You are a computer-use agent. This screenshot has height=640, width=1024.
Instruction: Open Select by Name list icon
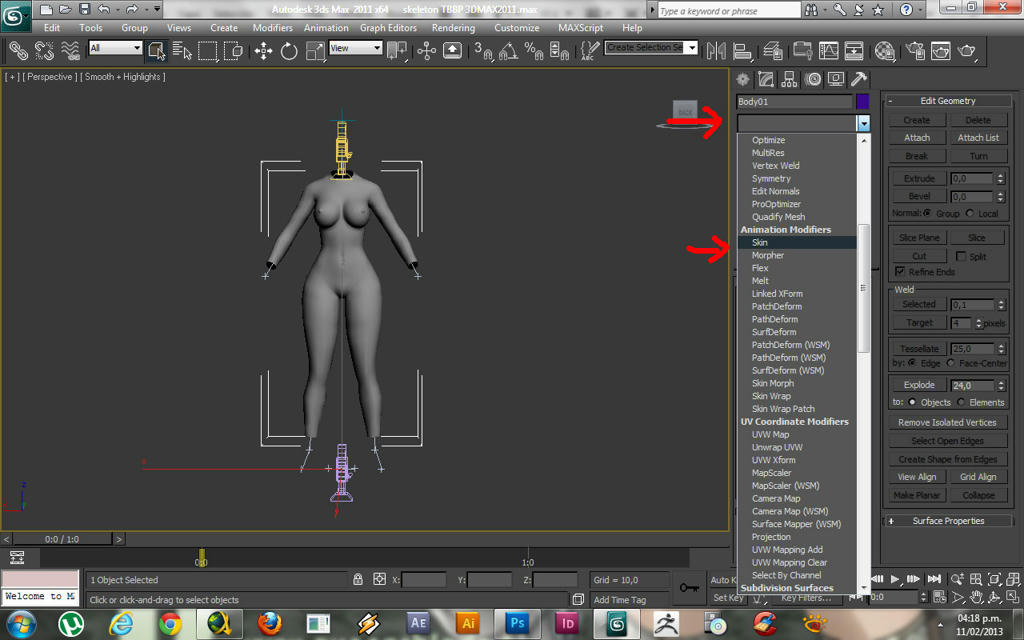click(182, 50)
